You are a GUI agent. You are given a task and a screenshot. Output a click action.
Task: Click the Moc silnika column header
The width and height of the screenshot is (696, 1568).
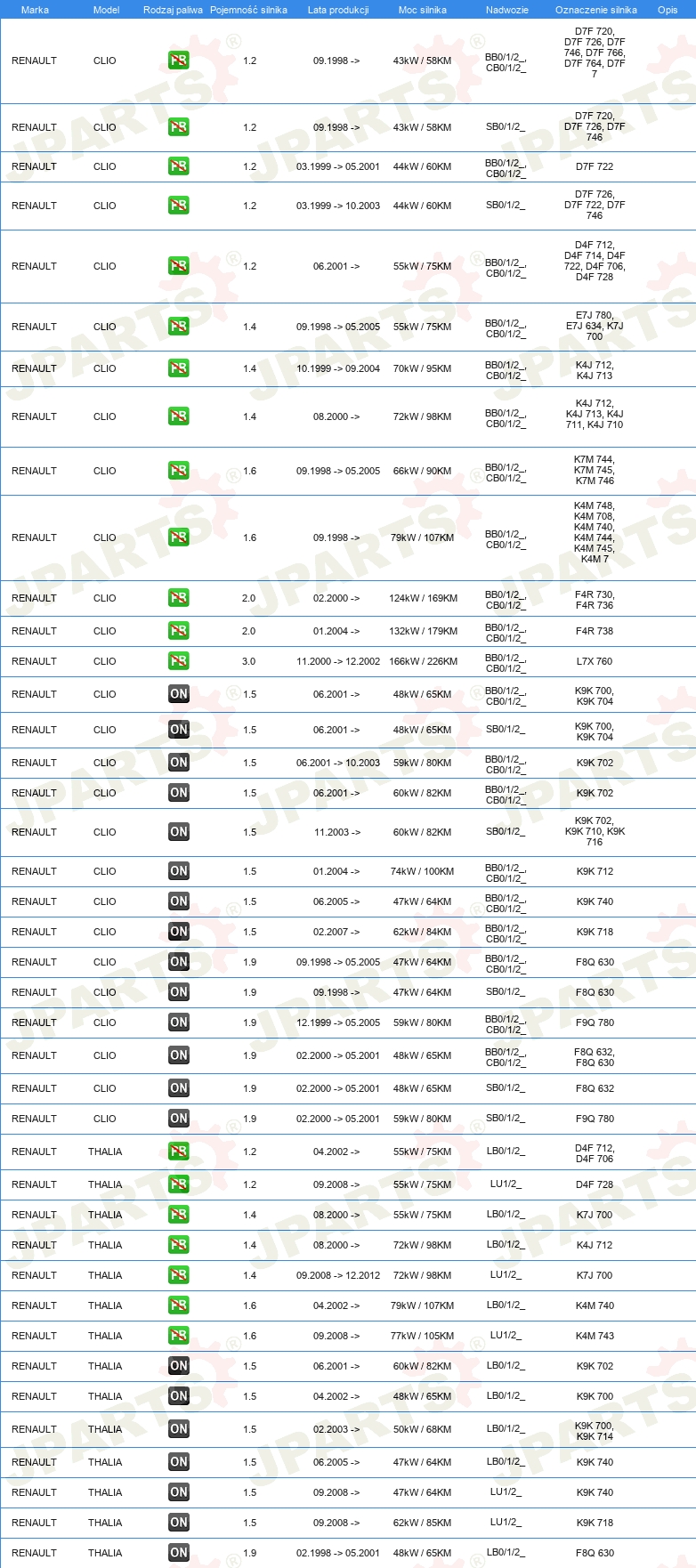tap(423, 10)
